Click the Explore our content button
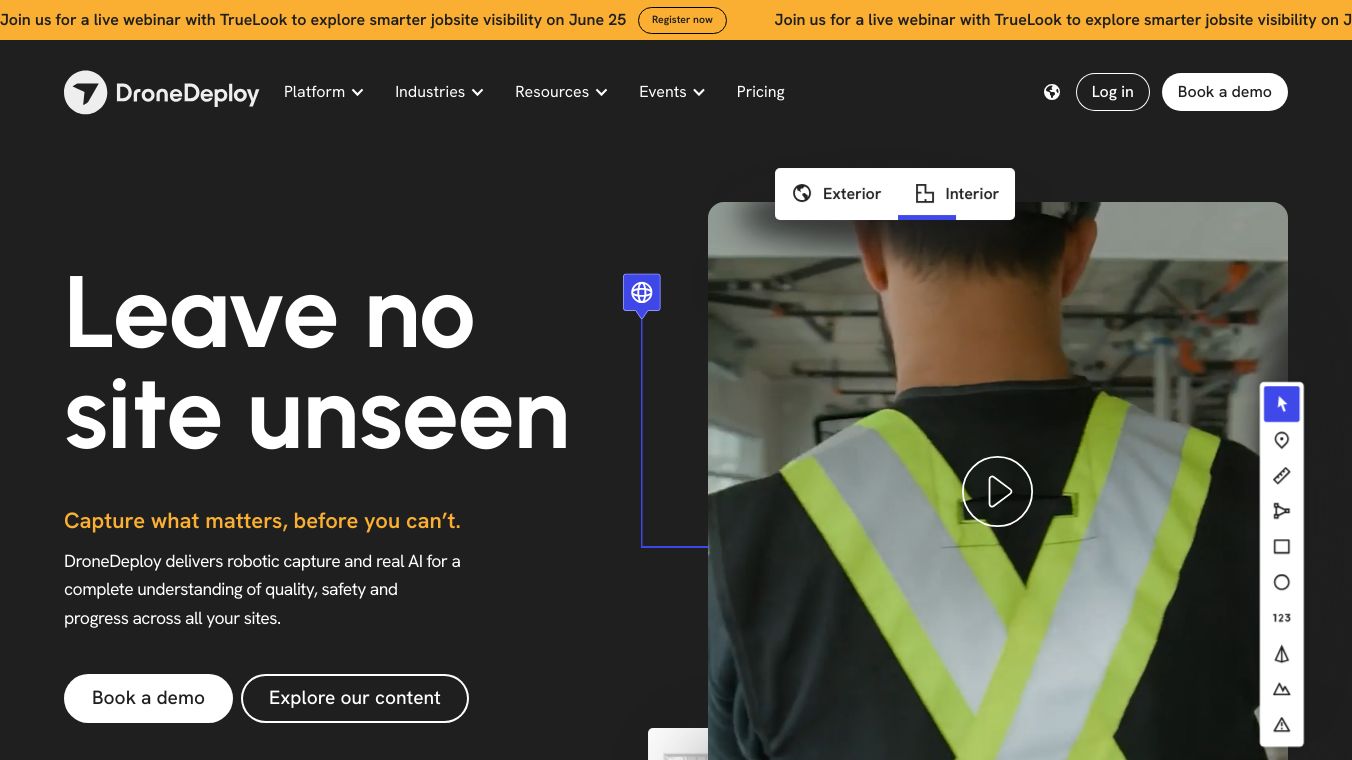1352x760 pixels. [355, 698]
